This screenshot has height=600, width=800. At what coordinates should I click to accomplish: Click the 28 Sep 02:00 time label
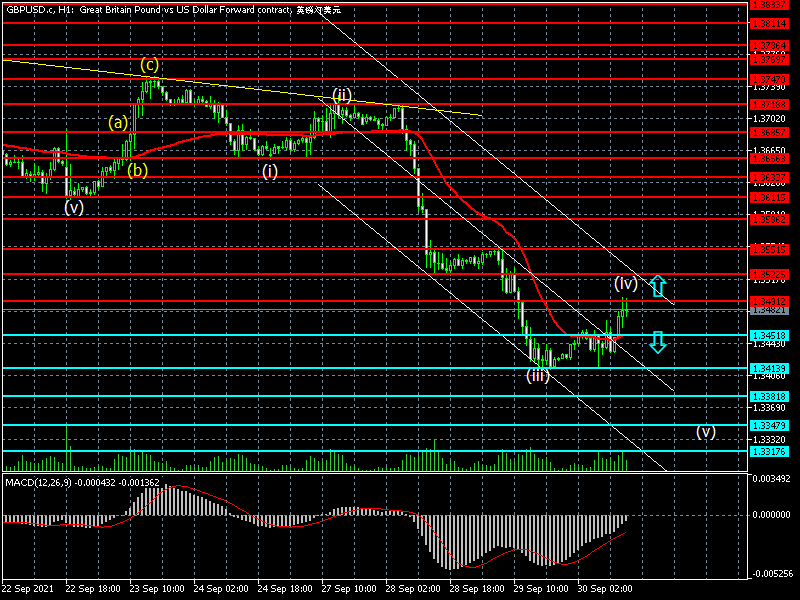(413, 589)
